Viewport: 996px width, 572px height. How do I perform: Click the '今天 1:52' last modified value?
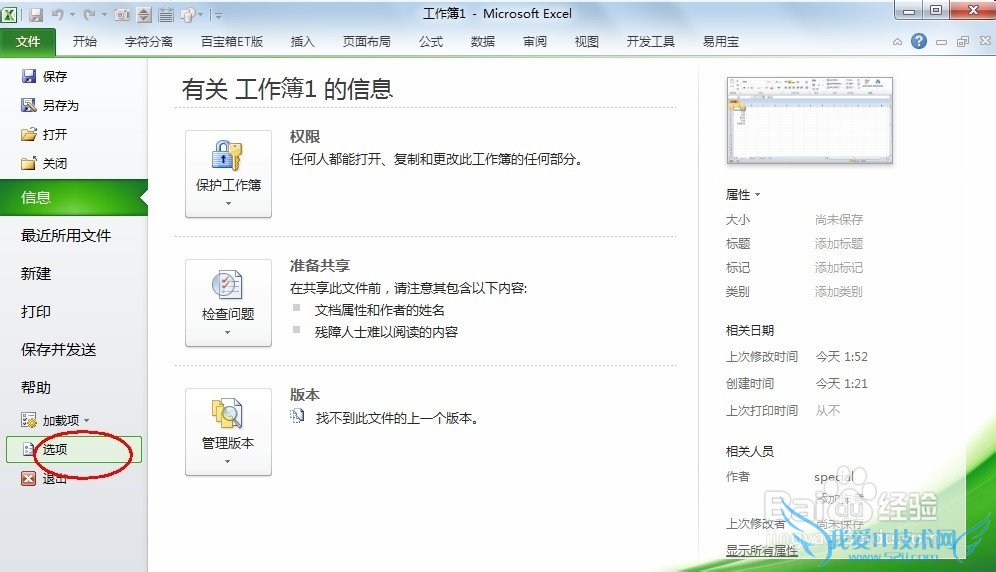[x=842, y=357]
